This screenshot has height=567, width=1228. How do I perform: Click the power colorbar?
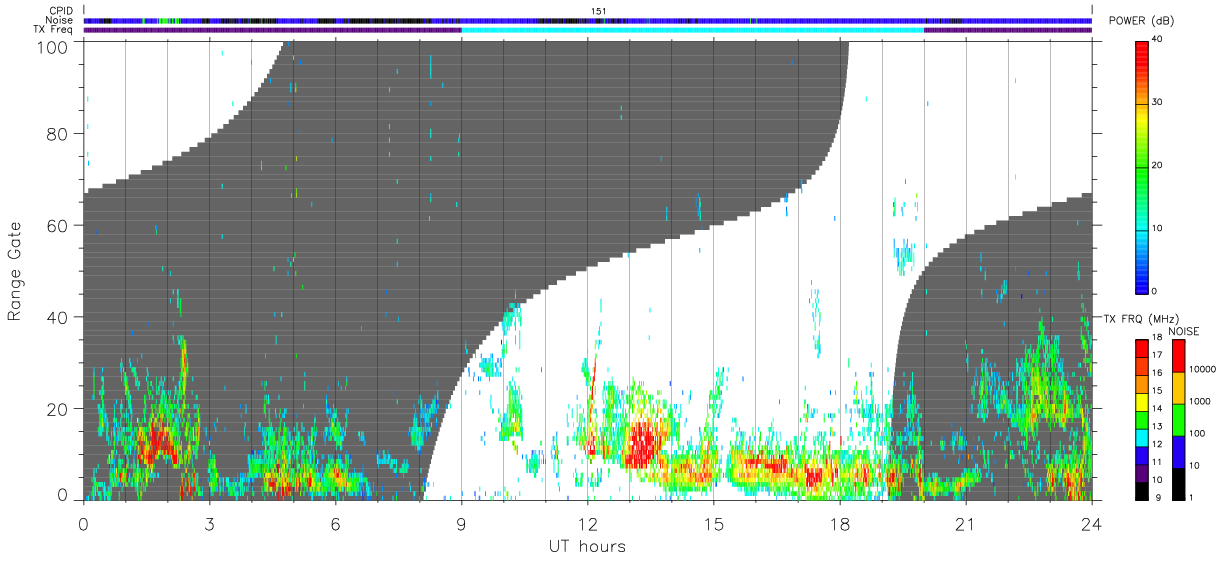[x=1143, y=166]
